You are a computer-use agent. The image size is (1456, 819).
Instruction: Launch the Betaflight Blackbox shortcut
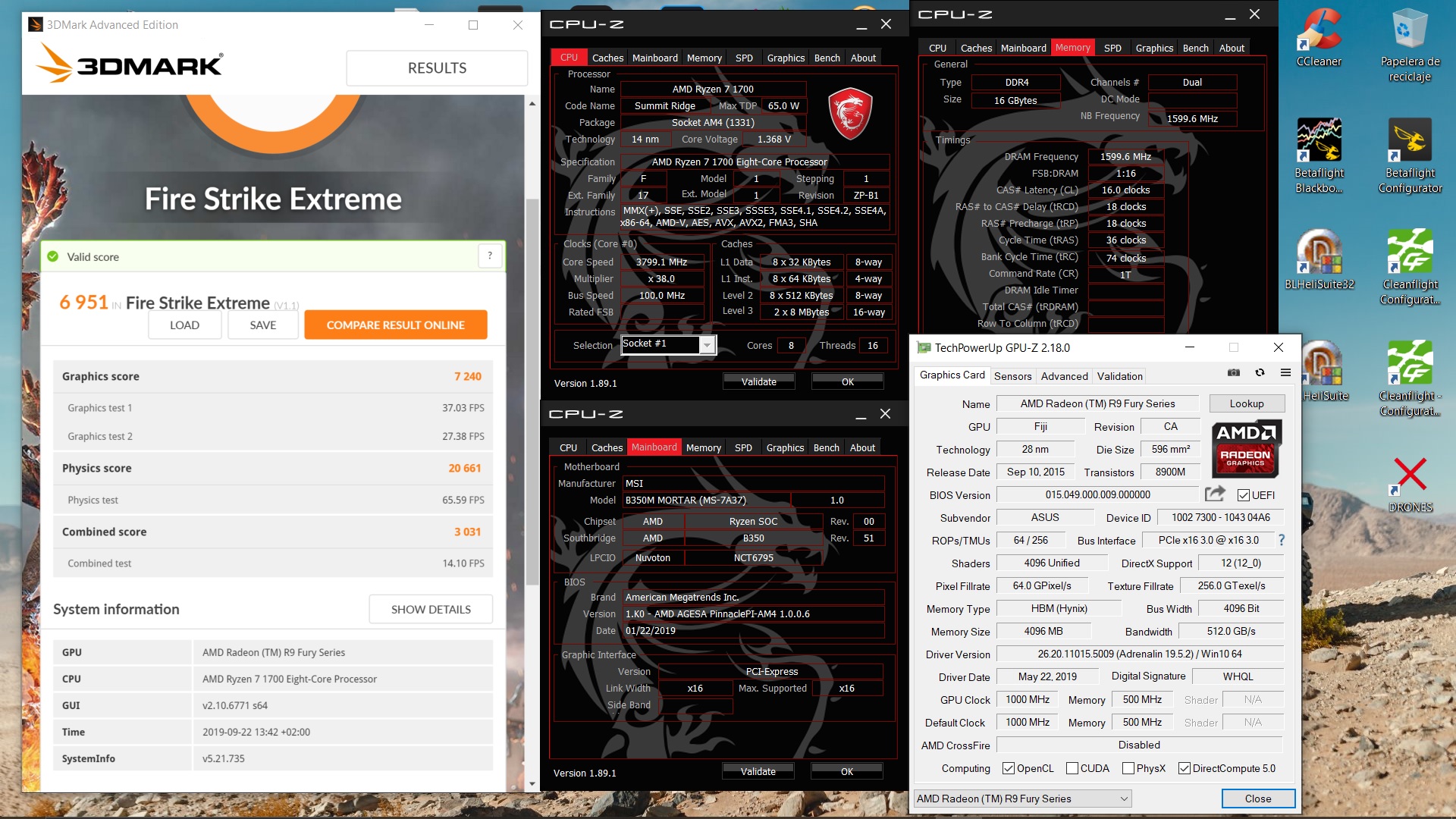tap(1319, 155)
